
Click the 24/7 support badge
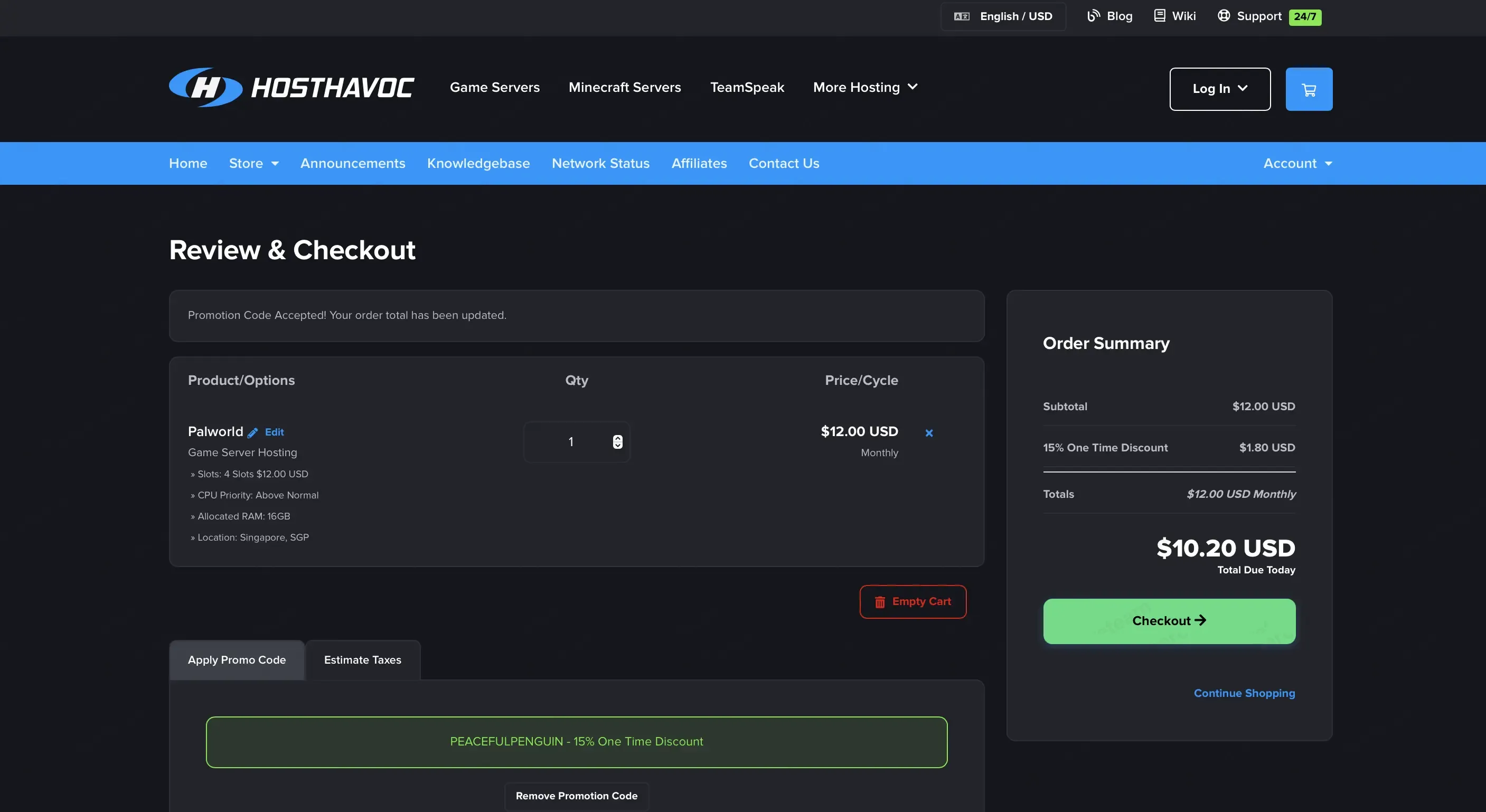point(1305,17)
